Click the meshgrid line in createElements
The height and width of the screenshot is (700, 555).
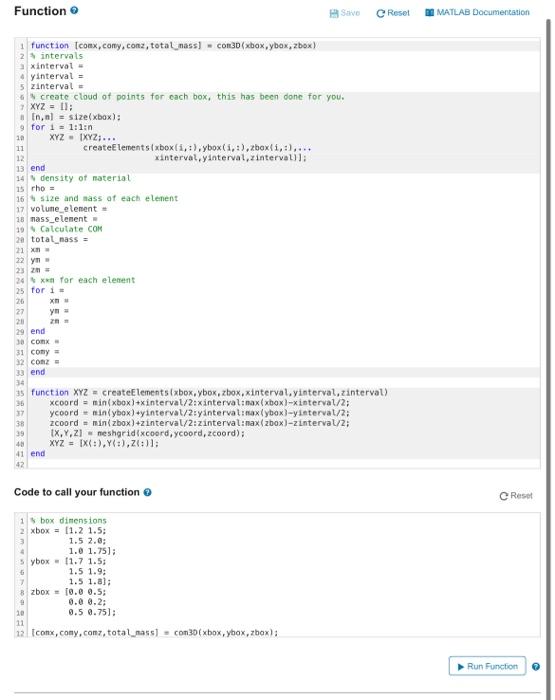[x=147, y=433]
